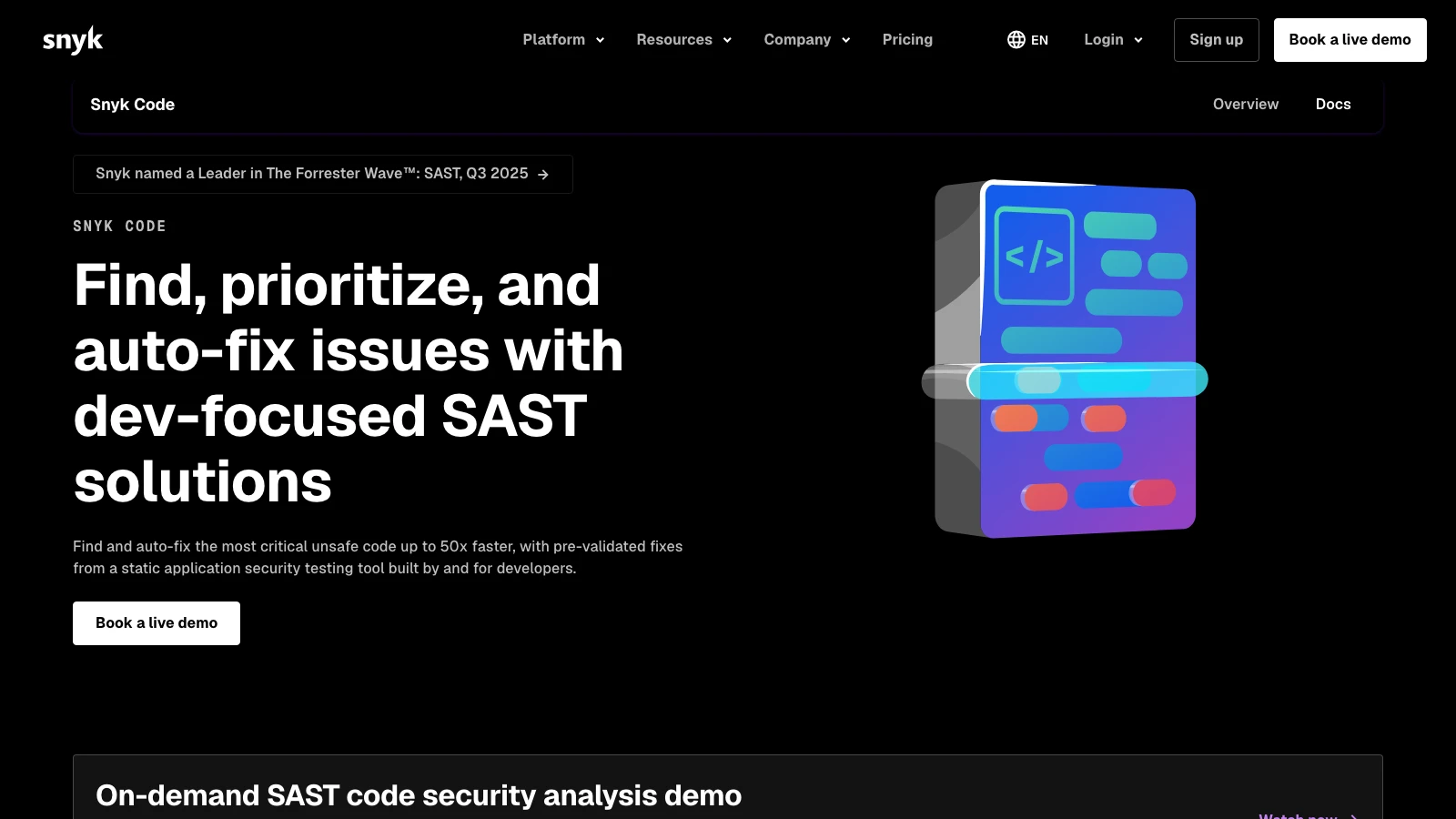The image size is (1456, 819).
Task: Click the header Book a live demo button
Action: pos(1350,40)
